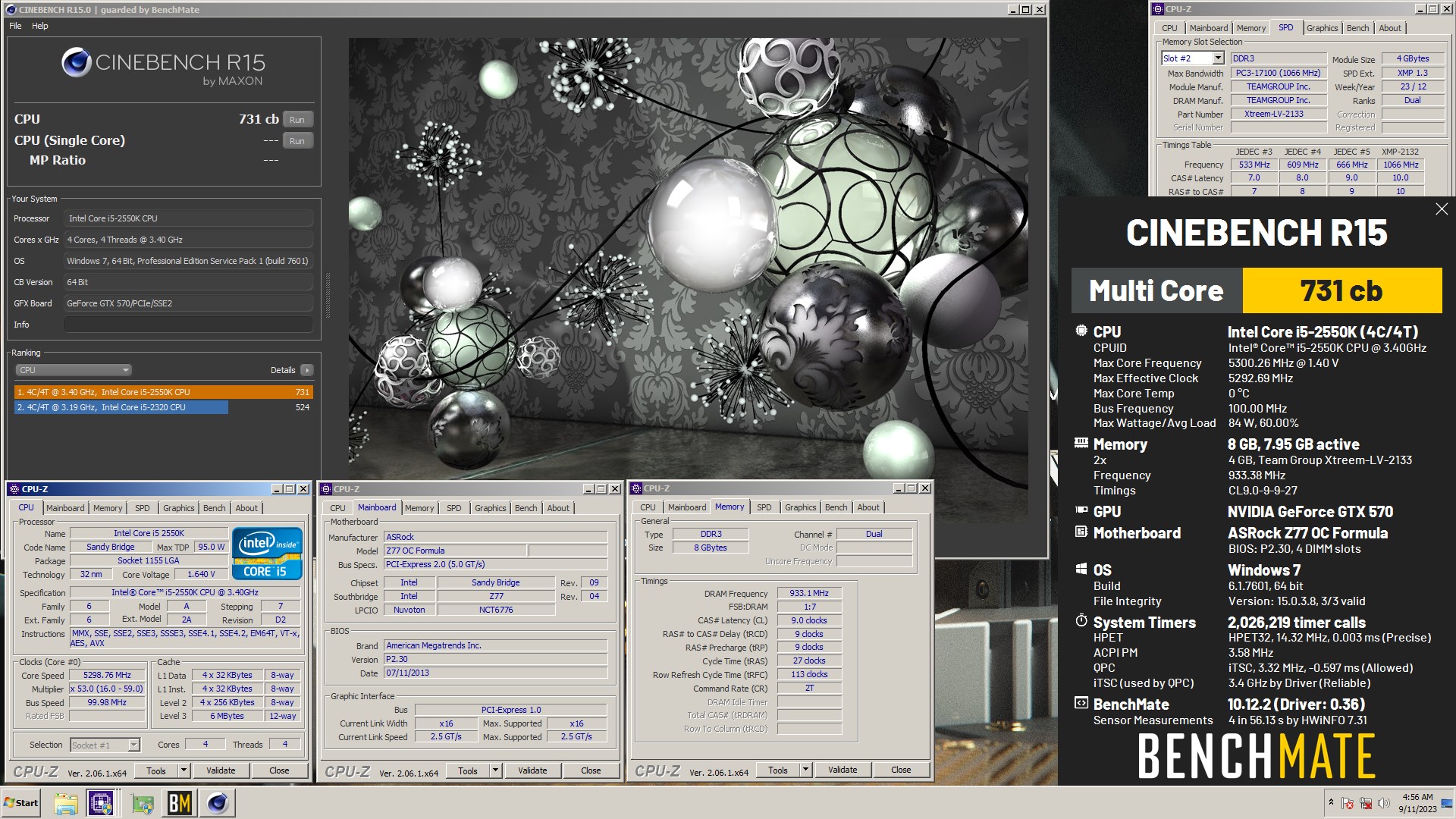1456x819 pixels.
Task: Open Graphics tab in third bottom CPU-Z
Action: [800, 507]
